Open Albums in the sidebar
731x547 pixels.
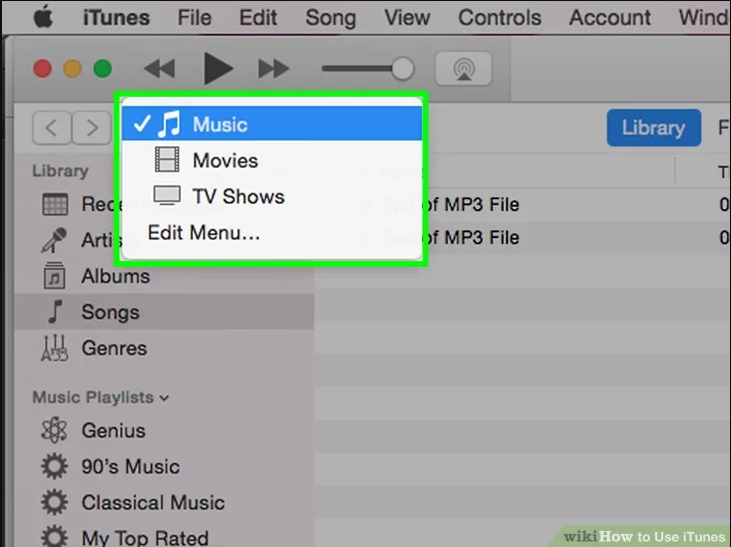pyautogui.click(x=164, y=277)
